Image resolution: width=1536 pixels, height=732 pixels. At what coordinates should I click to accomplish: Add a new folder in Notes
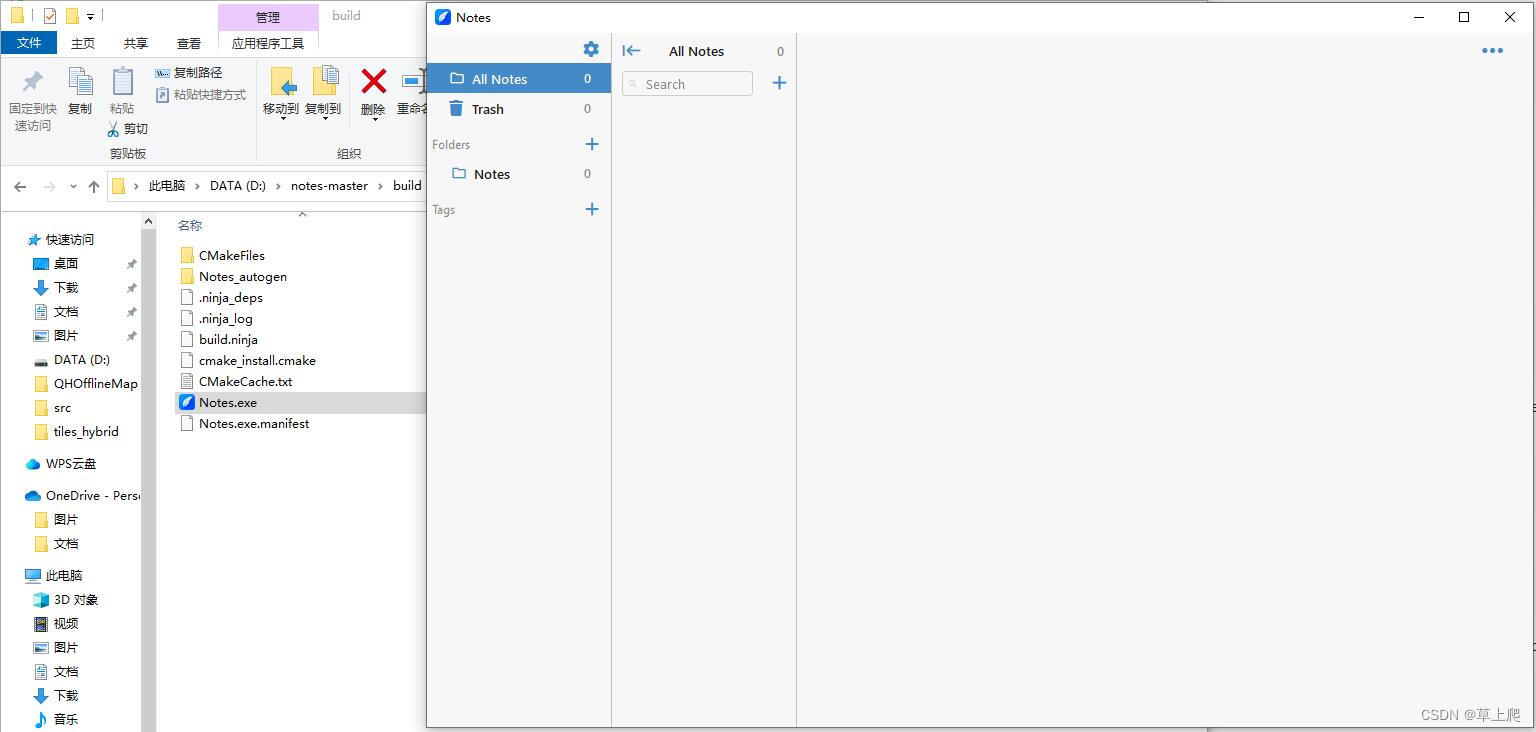pos(591,144)
